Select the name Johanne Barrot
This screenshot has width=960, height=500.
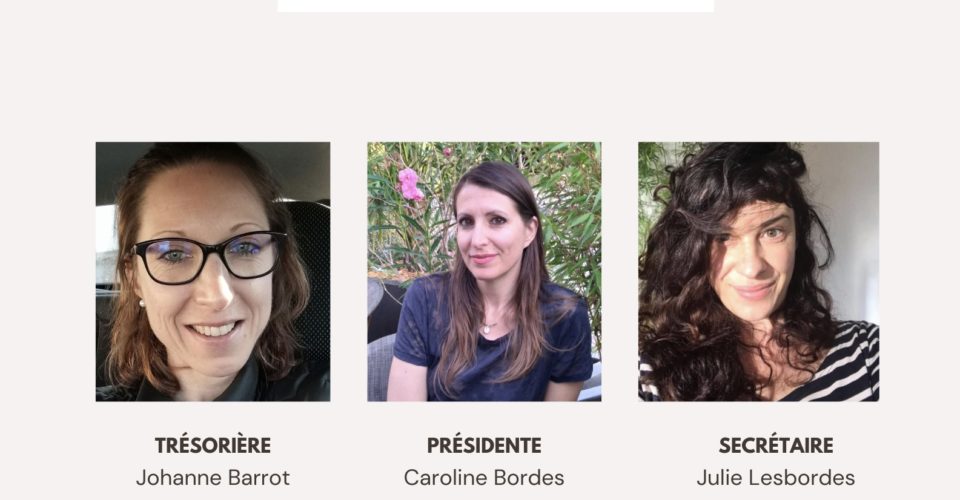(x=213, y=477)
